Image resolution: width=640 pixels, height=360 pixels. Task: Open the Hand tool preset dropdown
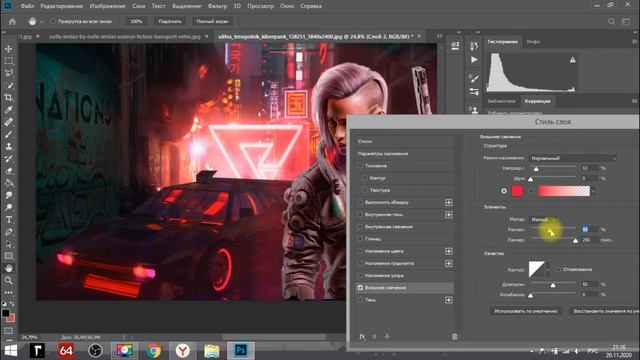coord(42,22)
